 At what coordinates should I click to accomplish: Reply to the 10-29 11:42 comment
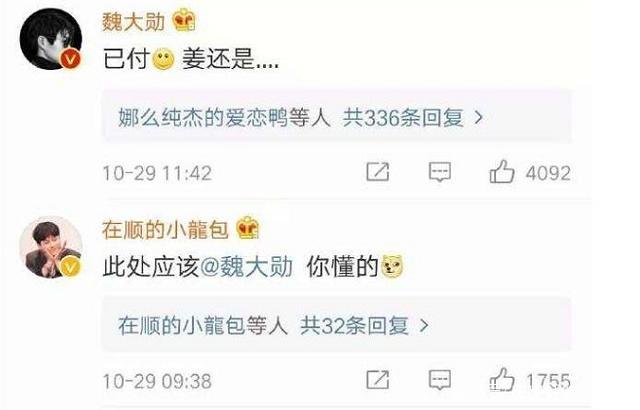tap(440, 172)
